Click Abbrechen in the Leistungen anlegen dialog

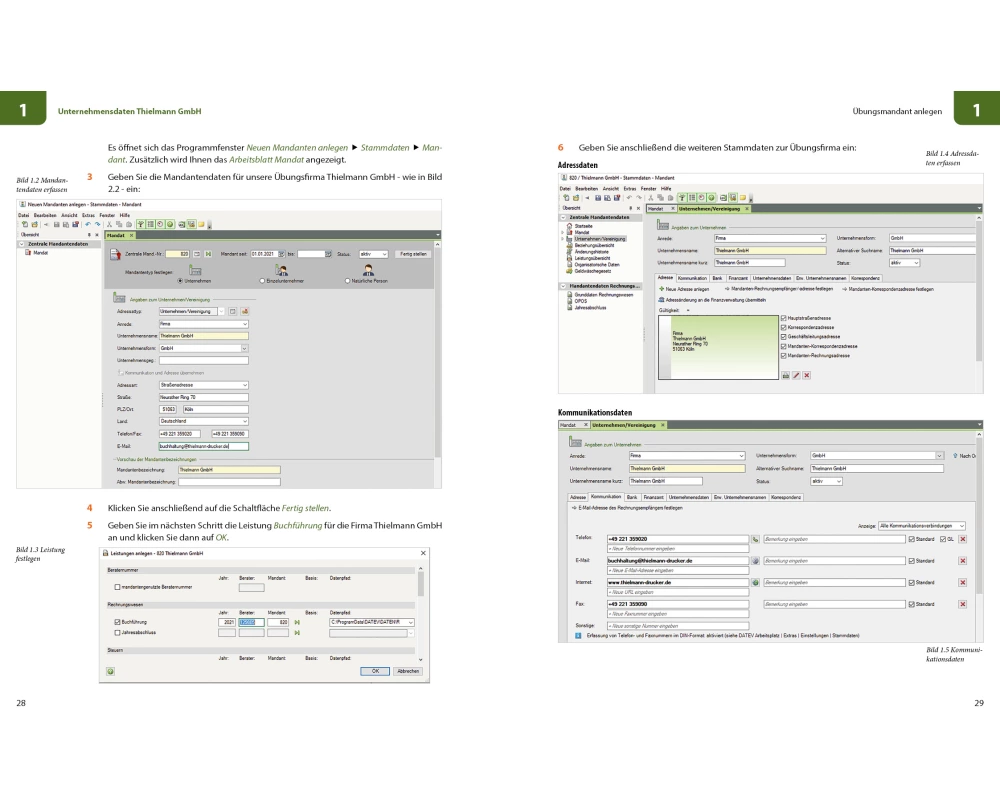click(x=408, y=671)
